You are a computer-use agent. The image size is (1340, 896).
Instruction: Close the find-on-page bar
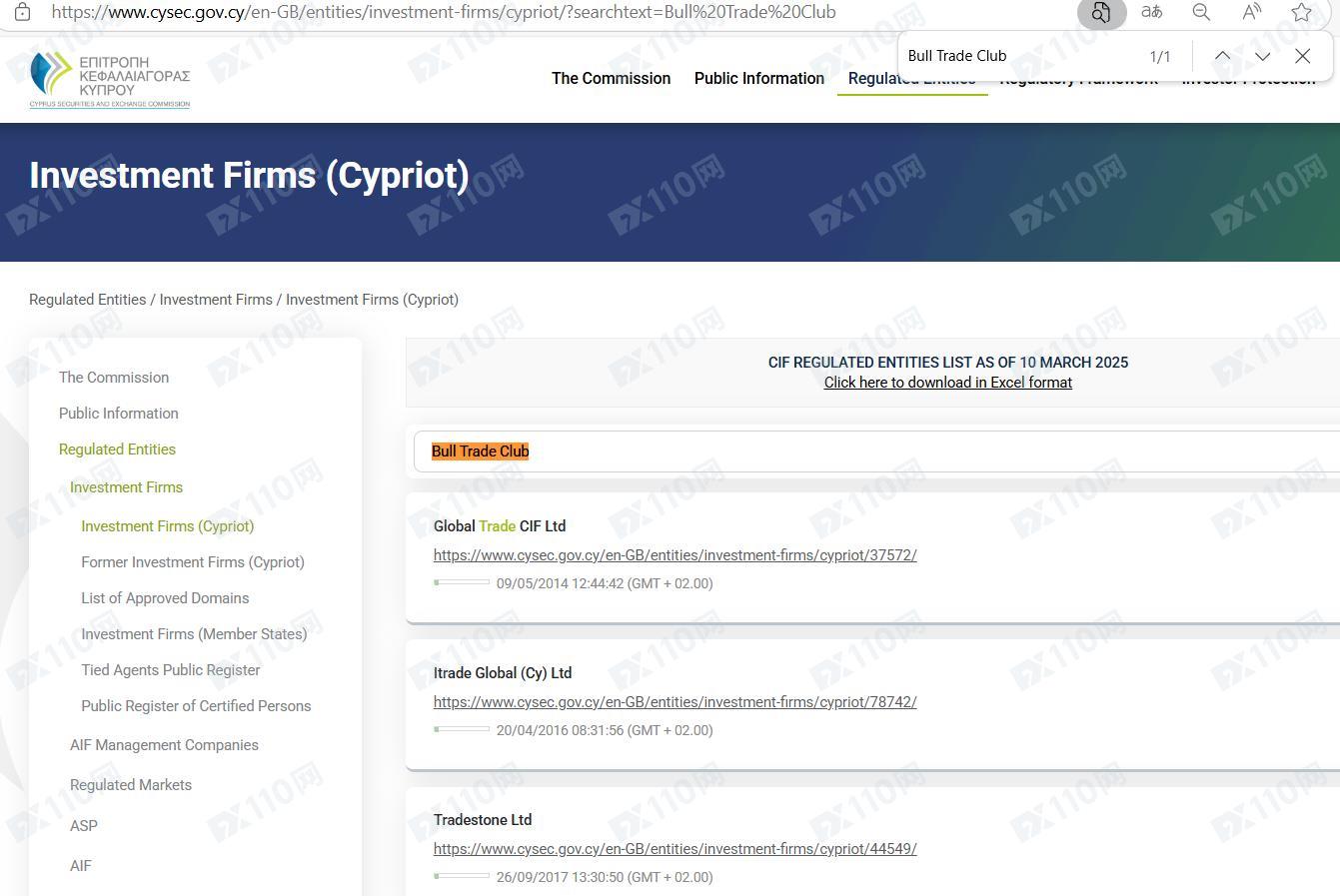tap(1302, 56)
